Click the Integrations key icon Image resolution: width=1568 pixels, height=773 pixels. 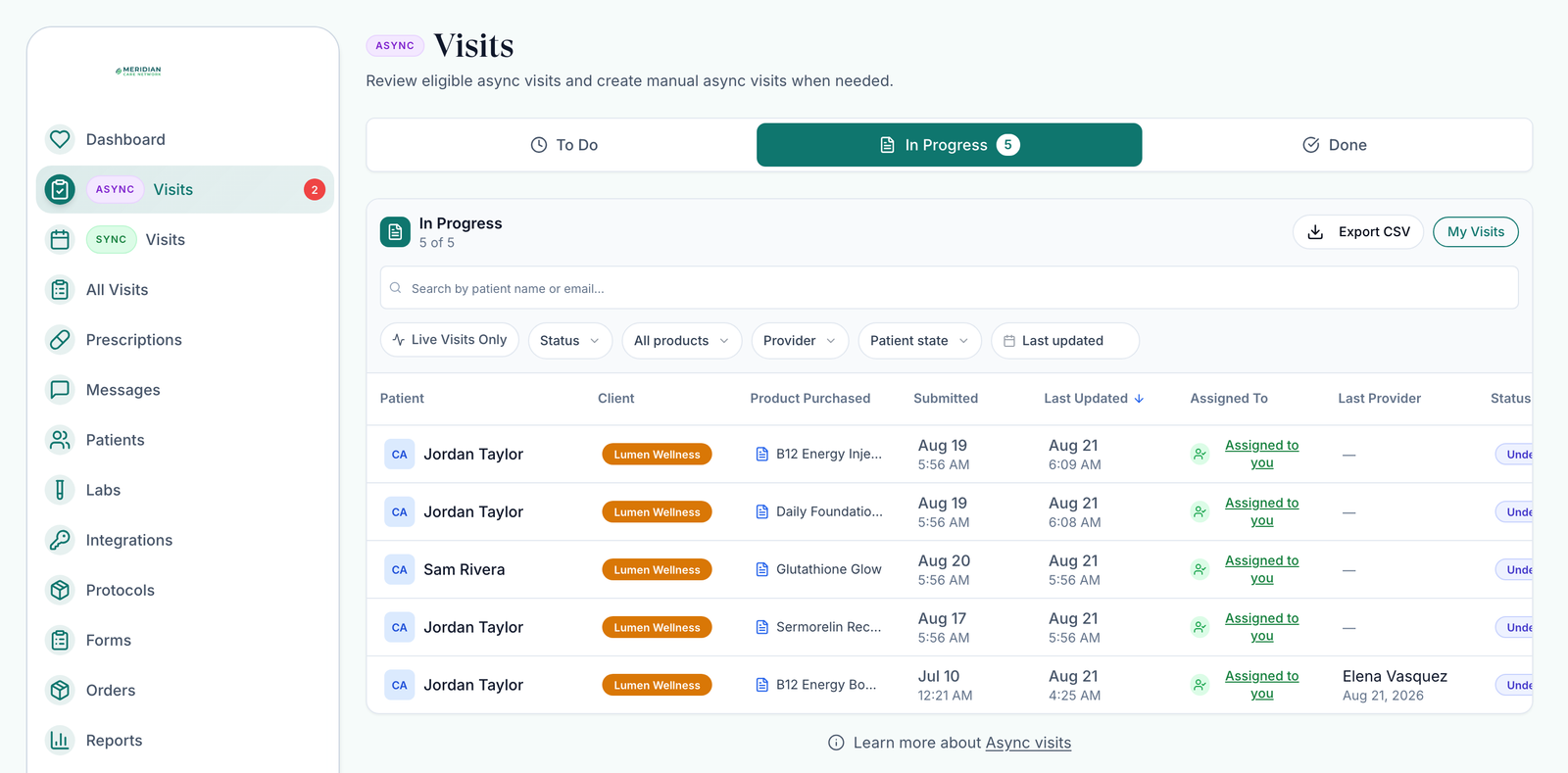pyautogui.click(x=60, y=540)
